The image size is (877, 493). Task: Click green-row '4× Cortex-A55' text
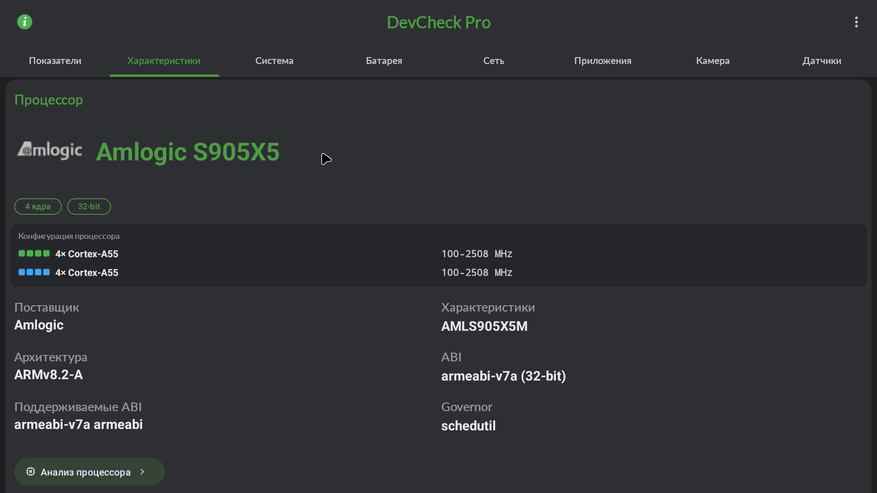pos(87,254)
